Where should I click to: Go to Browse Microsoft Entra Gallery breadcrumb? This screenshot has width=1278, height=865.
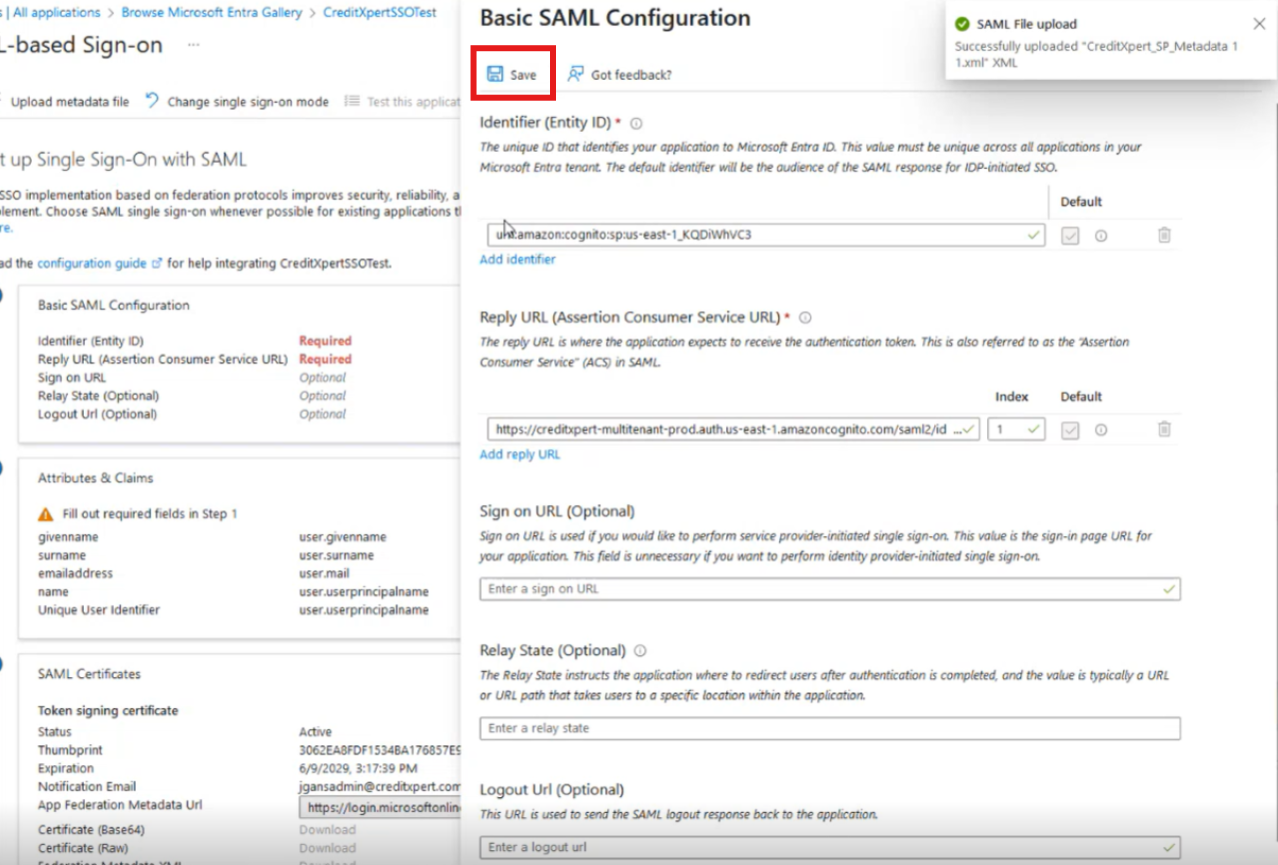pyautogui.click(x=212, y=13)
